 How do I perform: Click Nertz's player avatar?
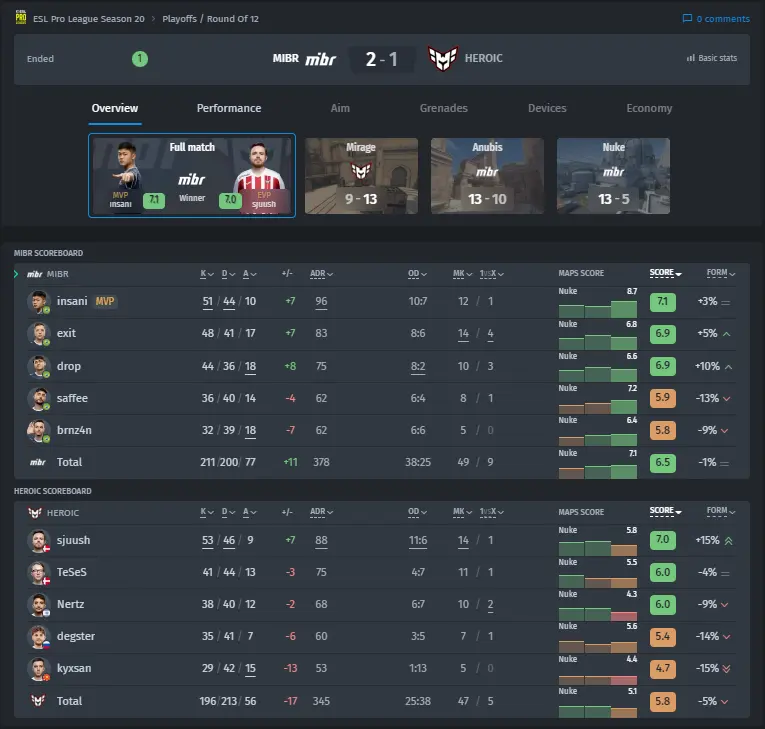pos(39,605)
